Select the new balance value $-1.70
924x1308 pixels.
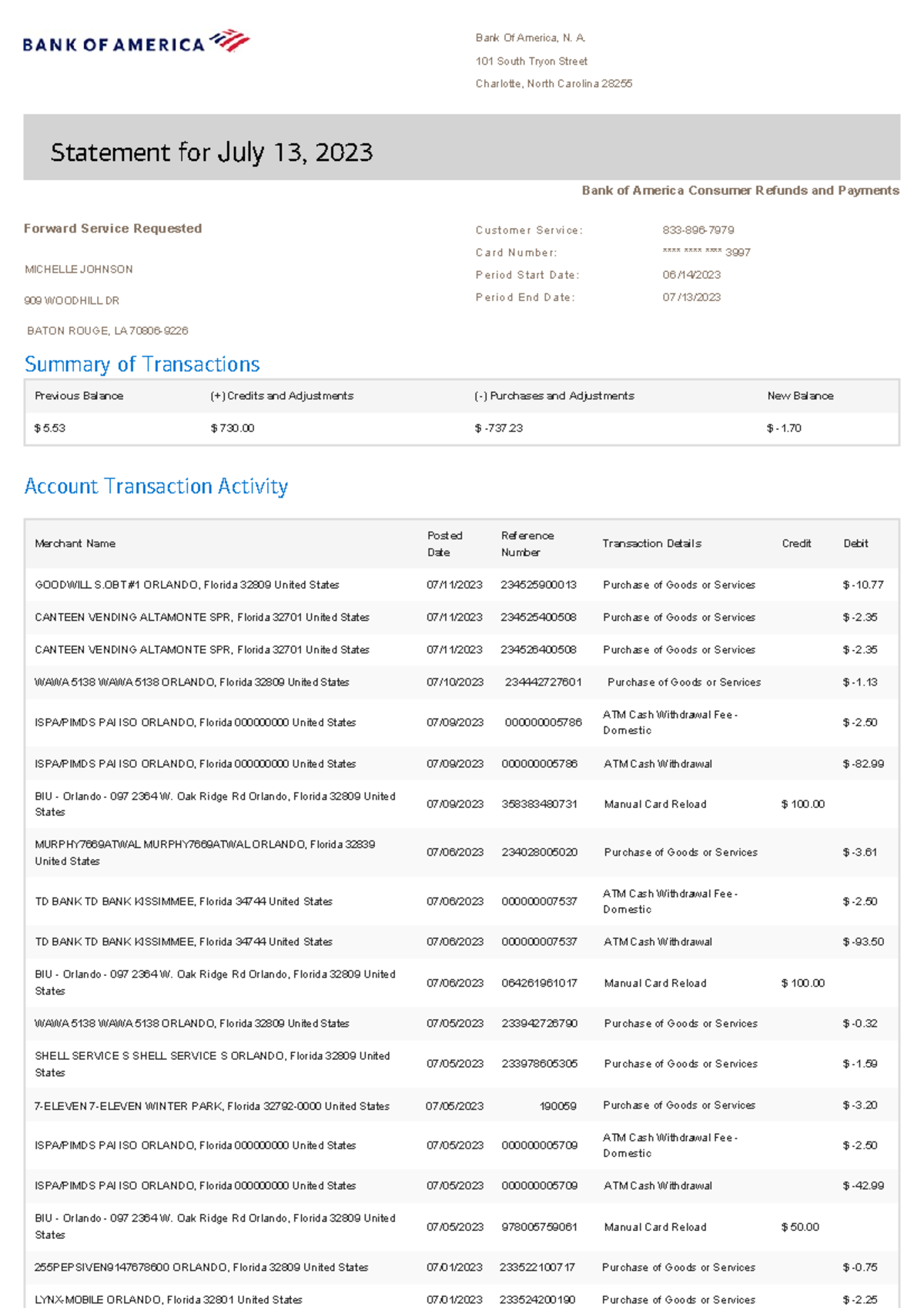point(784,428)
